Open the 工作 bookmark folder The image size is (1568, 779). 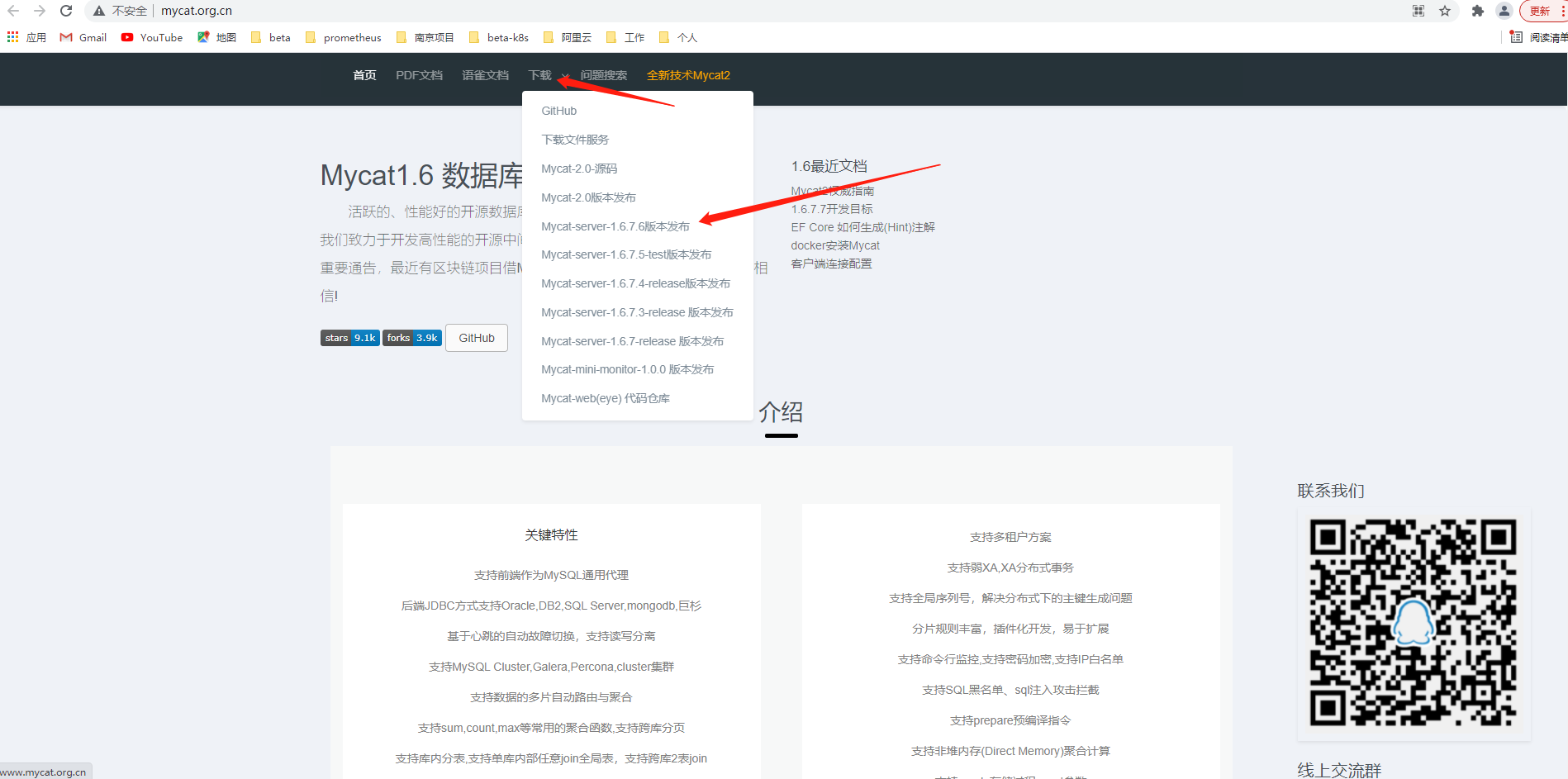(625, 37)
